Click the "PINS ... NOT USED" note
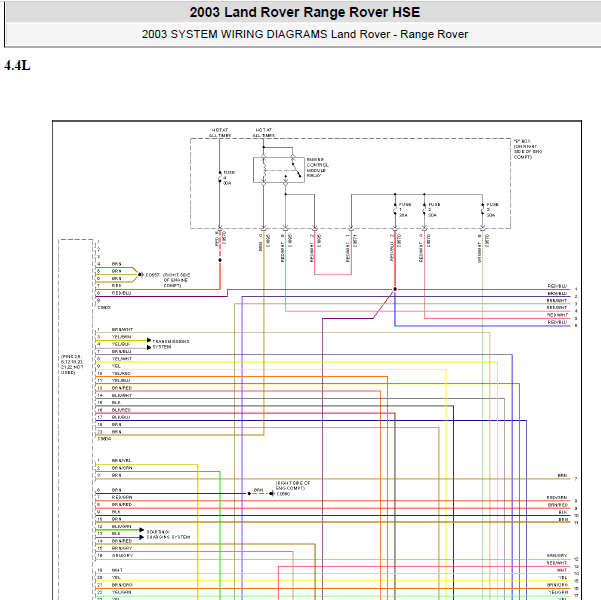The height and width of the screenshot is (600, 601). [71, 365]
